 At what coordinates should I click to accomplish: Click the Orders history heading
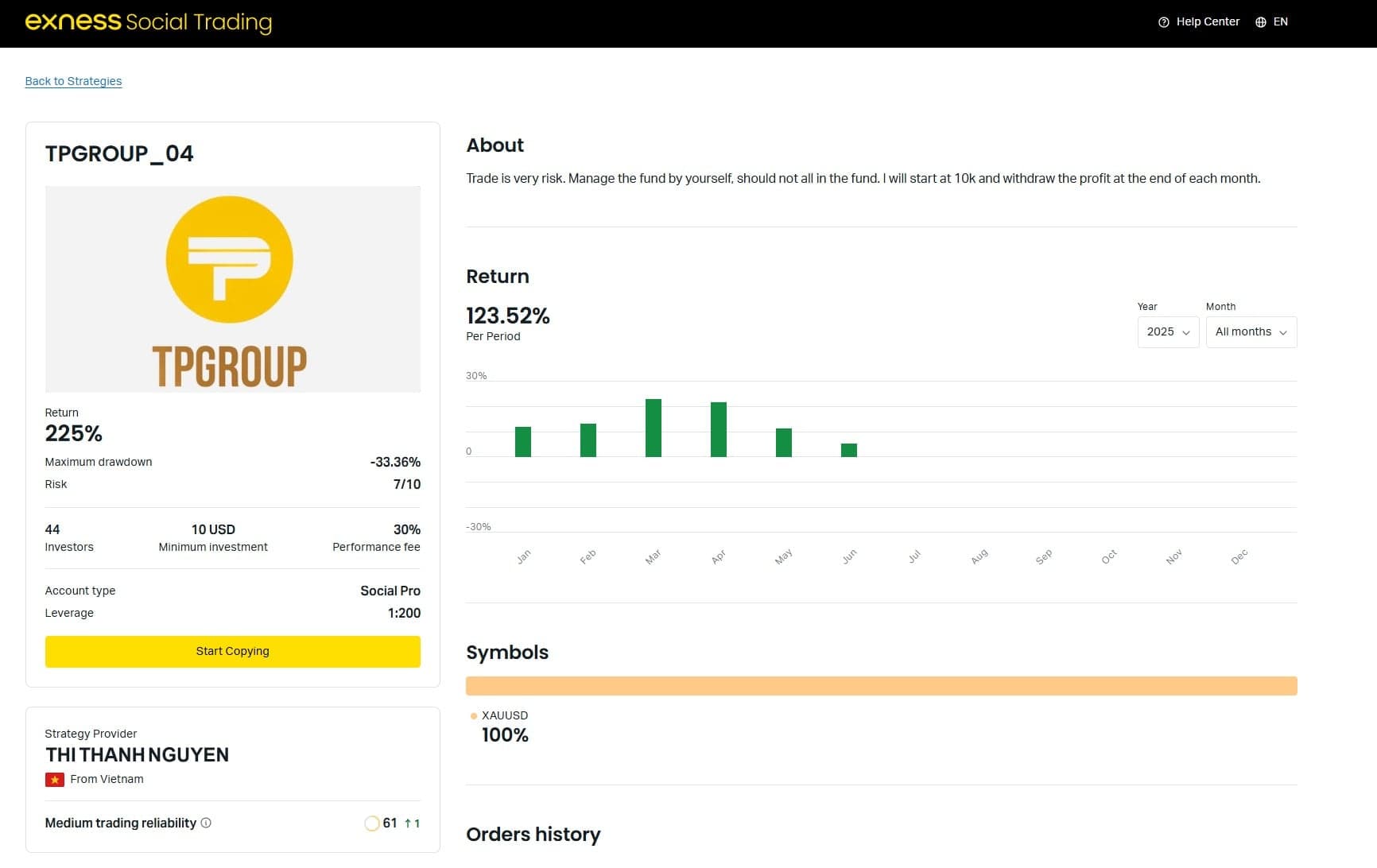(533, 835)
